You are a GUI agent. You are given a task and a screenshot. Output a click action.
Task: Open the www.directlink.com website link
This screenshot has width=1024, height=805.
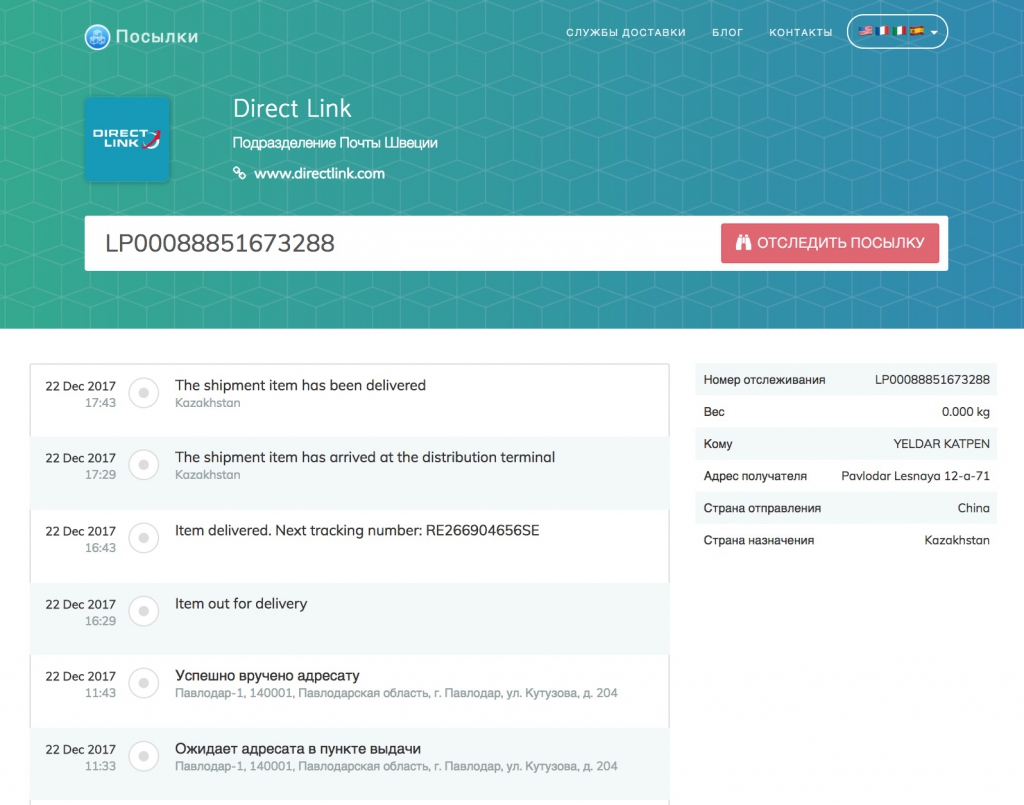pyautogui.click(x=319, y=174)
